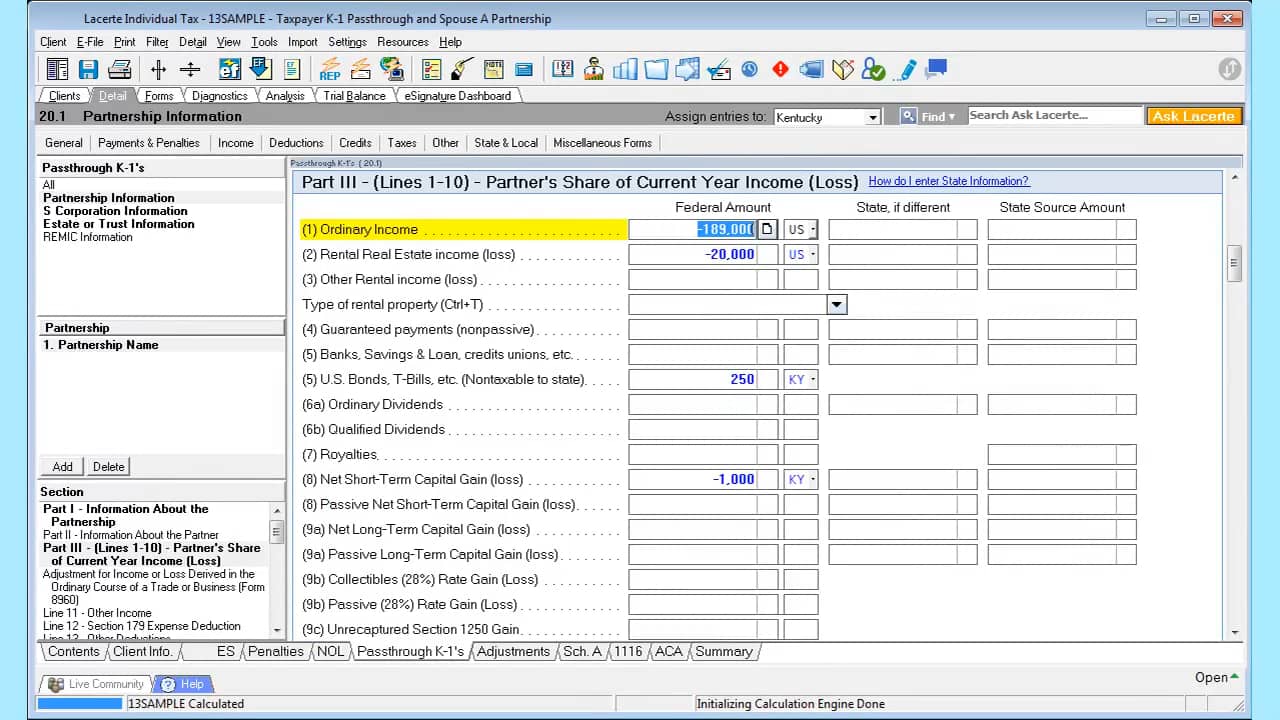
Task: Open the Live Community tab
Action: [97, 684]
